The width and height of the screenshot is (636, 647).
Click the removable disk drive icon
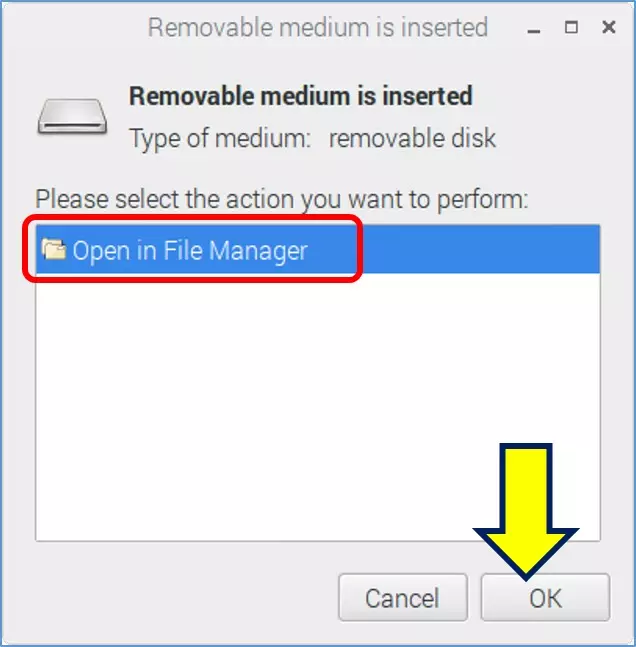73,116
